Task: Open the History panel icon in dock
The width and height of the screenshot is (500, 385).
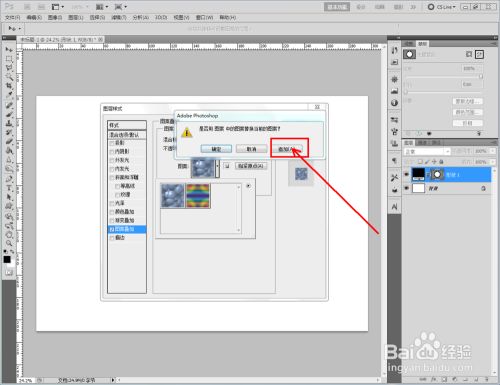Action: pos(395,50)
